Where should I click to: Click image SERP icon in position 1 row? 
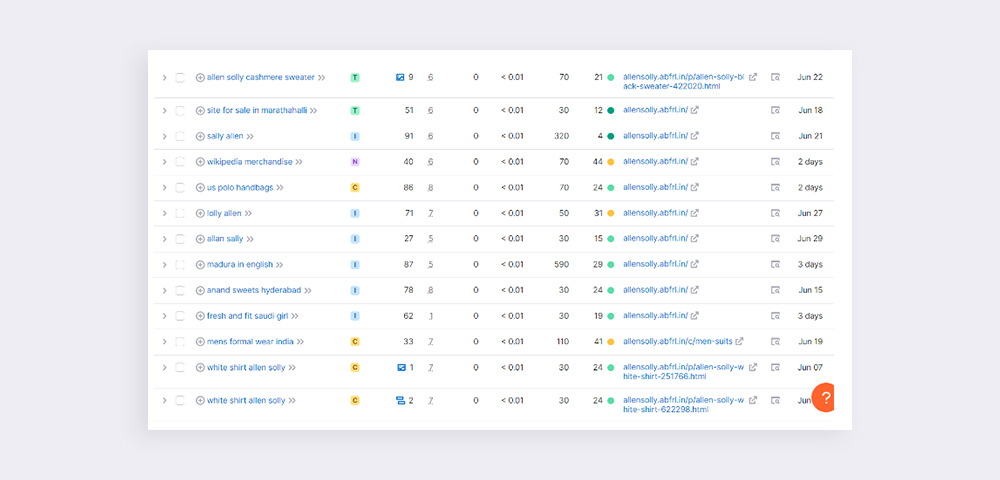pos(401,367)
